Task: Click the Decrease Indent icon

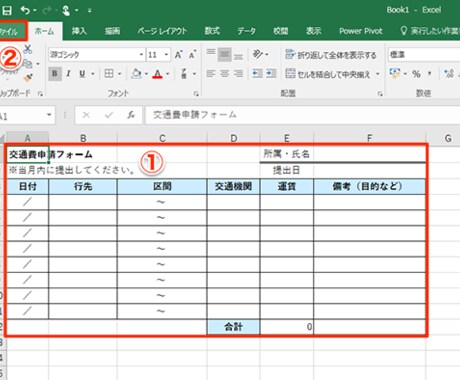Action: point(257,73)
